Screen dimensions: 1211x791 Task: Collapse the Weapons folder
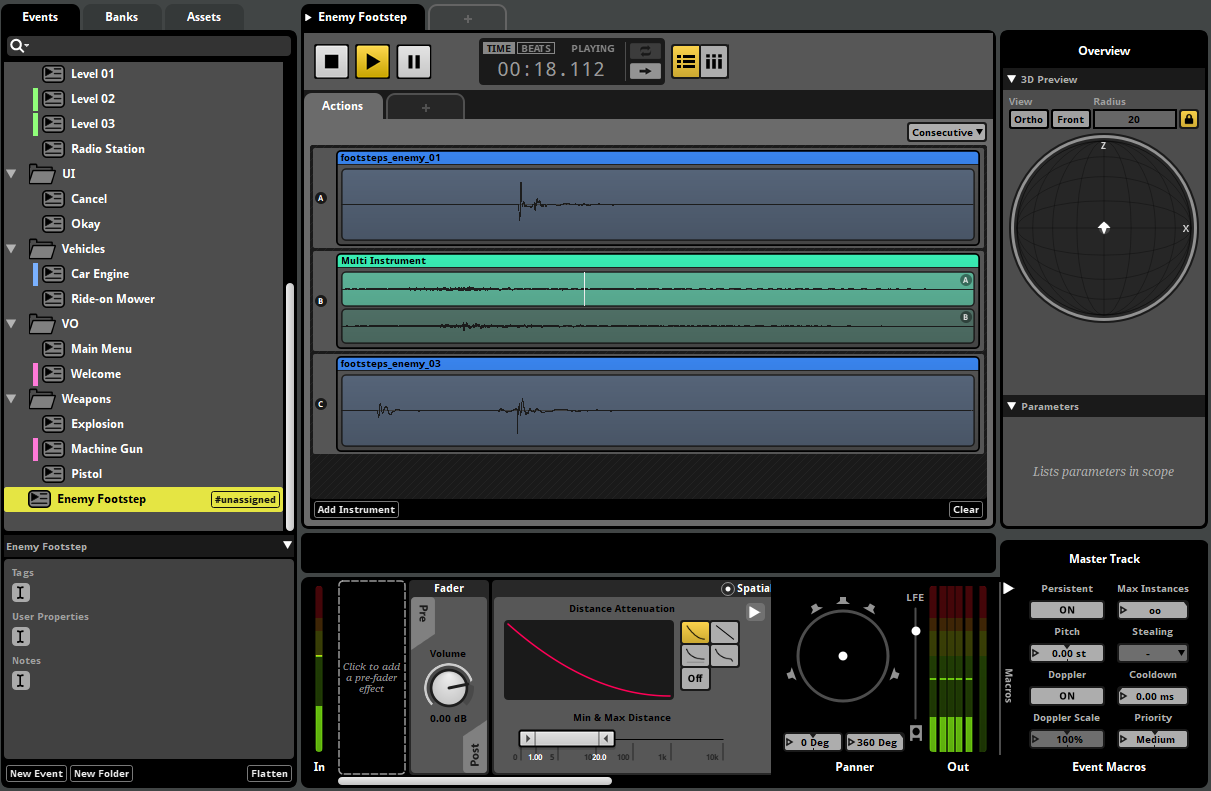click(x=12, y=399)
